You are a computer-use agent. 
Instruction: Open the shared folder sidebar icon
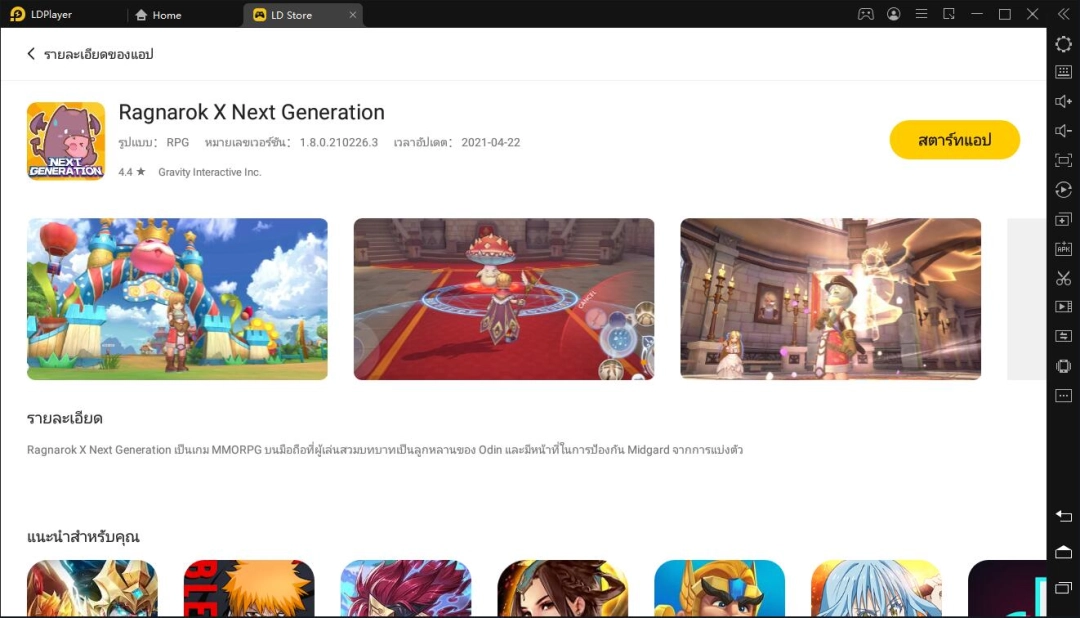tap(1063, 336)
